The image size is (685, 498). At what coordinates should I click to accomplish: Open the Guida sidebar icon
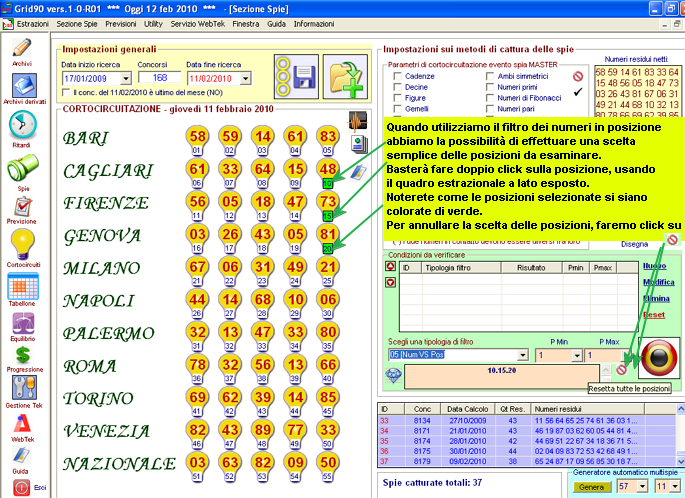coord(21,456)
